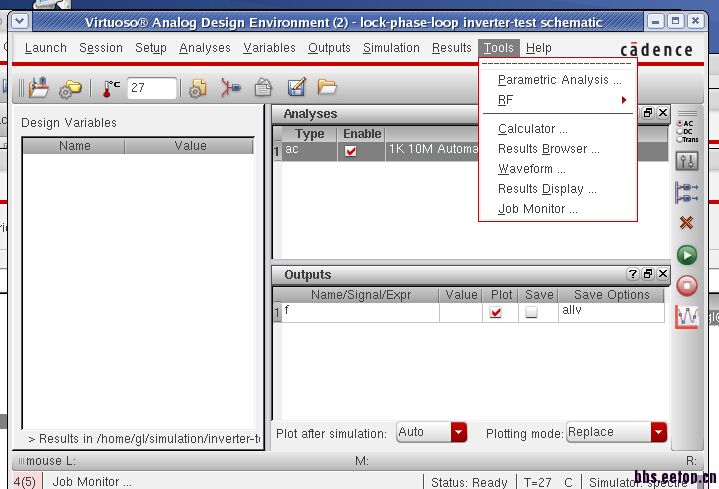
Task: Close the Analyses panel
Action: pyautogui.click(x=663, y=113)
